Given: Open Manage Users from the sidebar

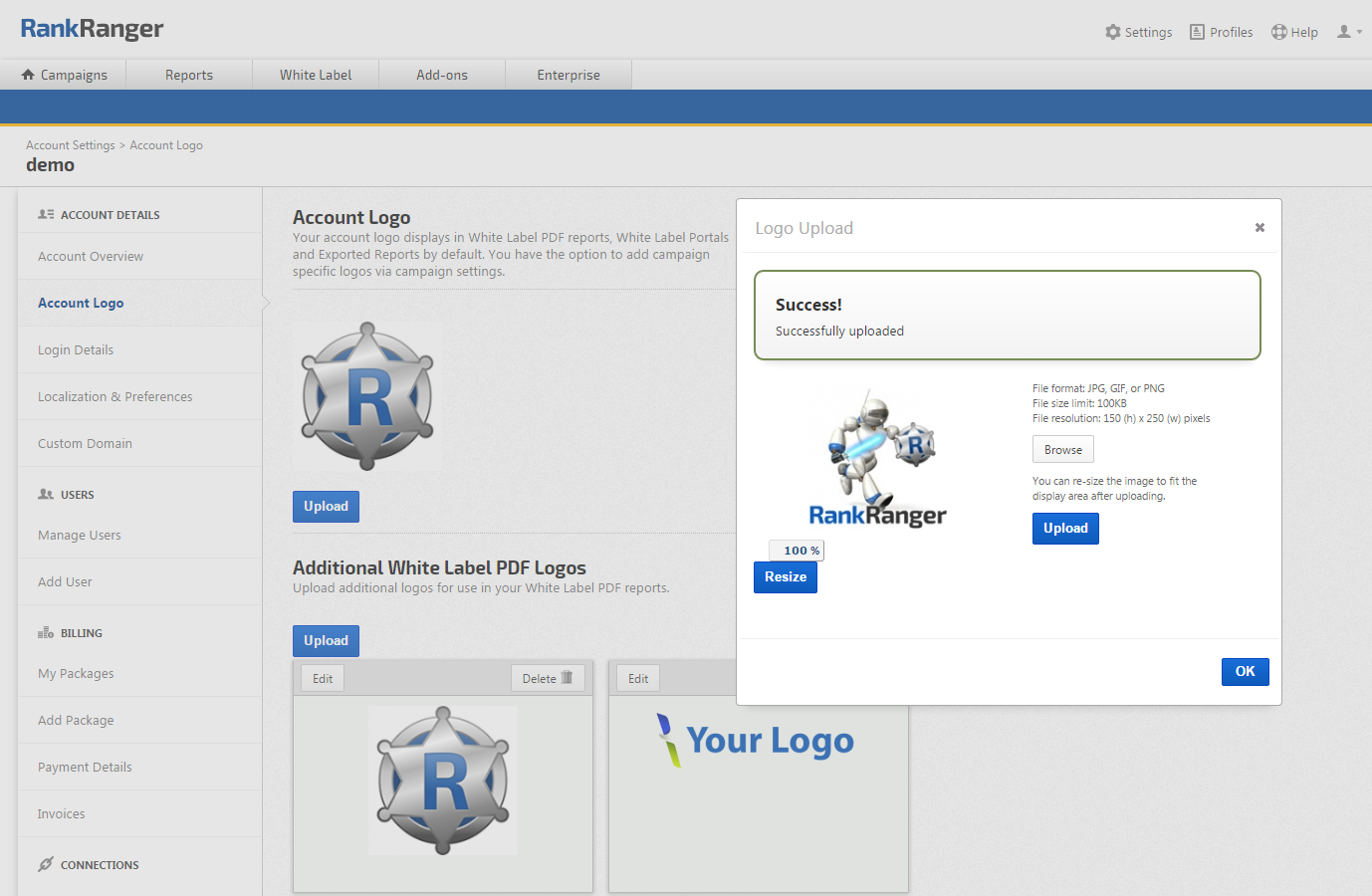Looking at the screenshot, I should coord(80,536).
